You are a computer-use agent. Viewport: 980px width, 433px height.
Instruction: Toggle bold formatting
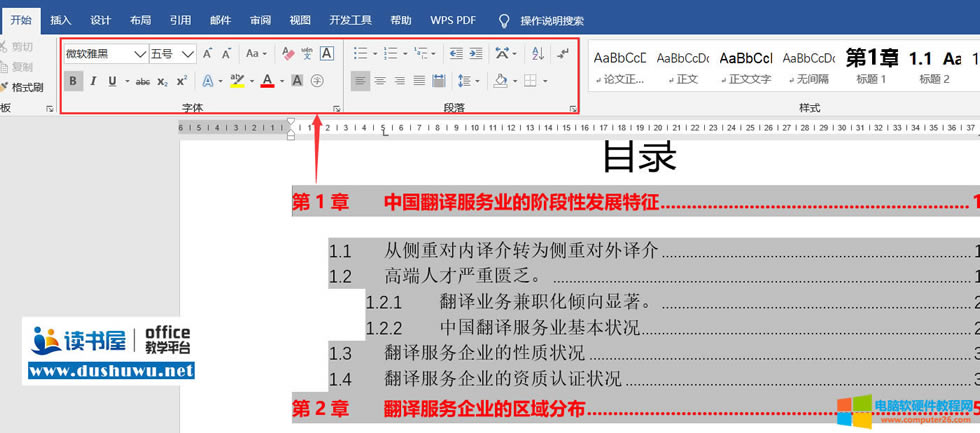coord(74,81)
